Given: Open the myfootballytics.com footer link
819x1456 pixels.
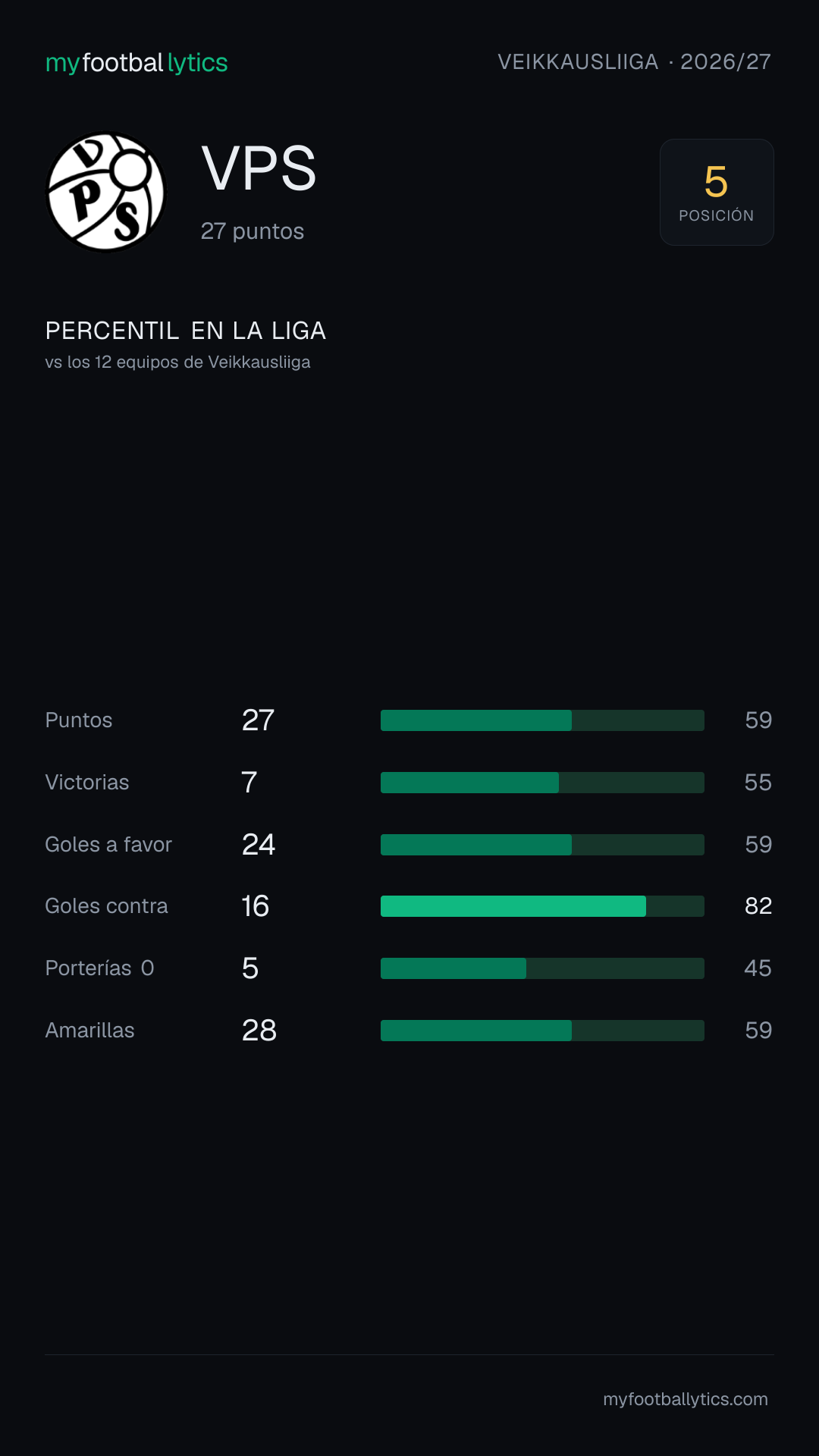Looking at the screenshot, I should tap(686, 1399).
